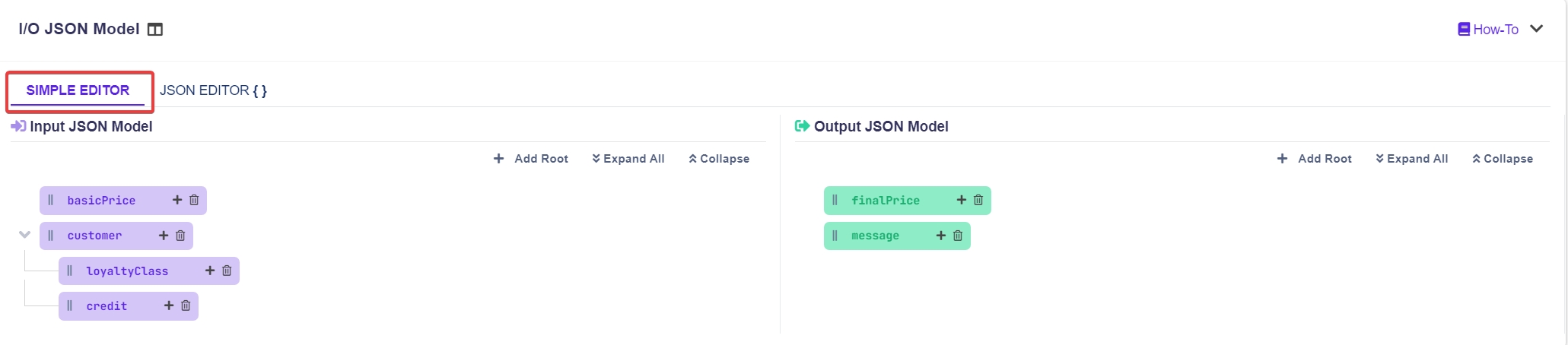Delete the message output node
The width and height of the screenshot is (1568, 345).
958,236
